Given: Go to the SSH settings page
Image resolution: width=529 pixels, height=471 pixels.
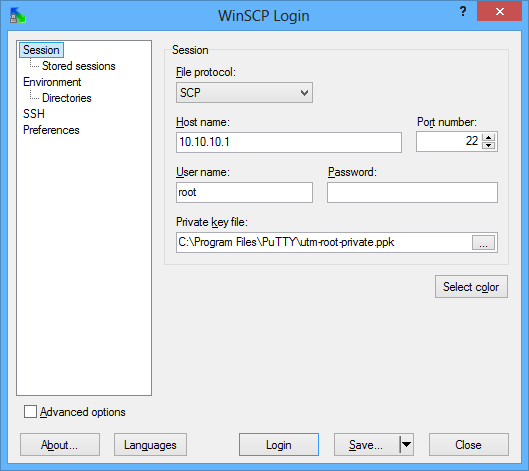Looking at the screenshot, I should point(33,114).
